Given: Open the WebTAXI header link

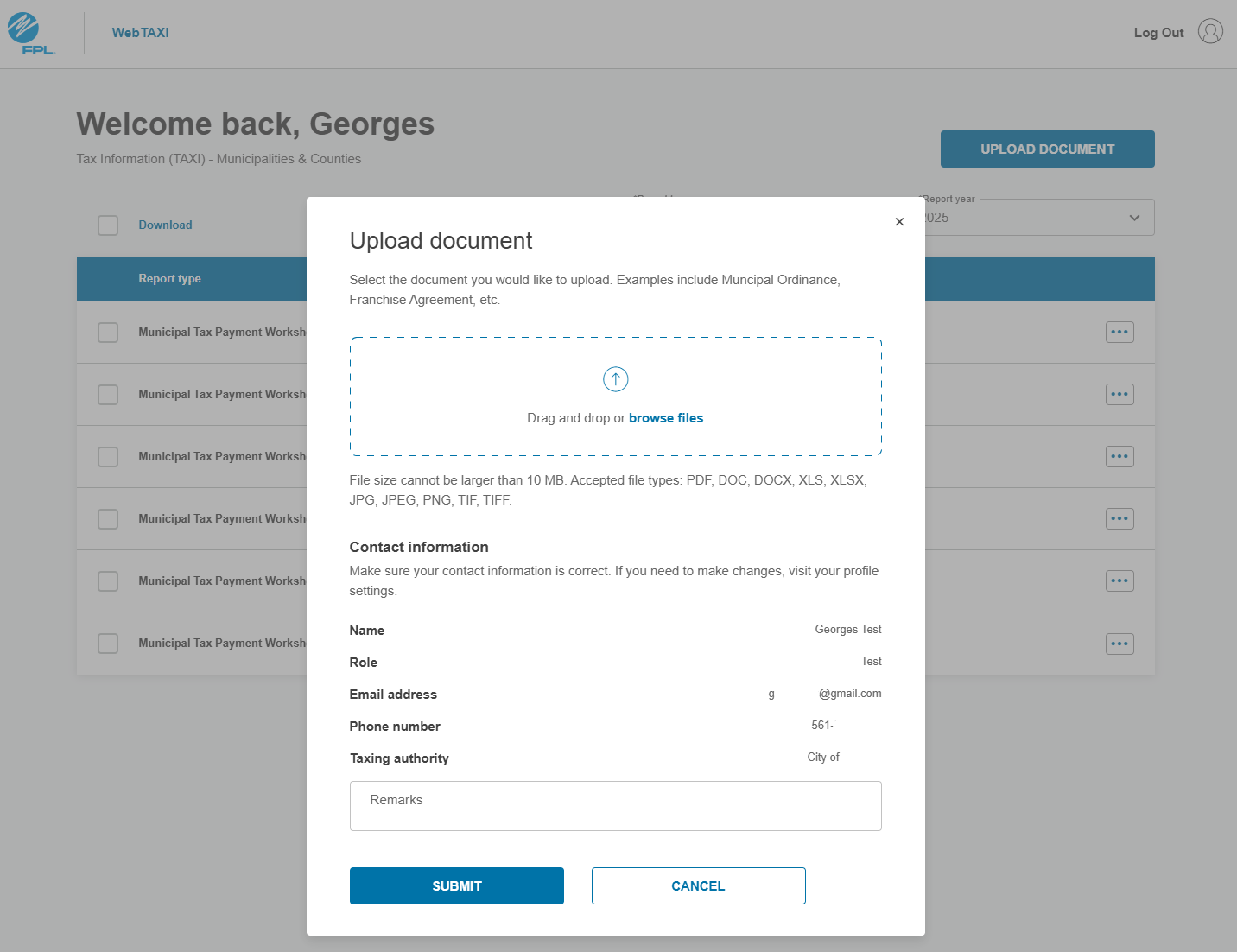Looking at the screenshot, I should pos(140,33).
